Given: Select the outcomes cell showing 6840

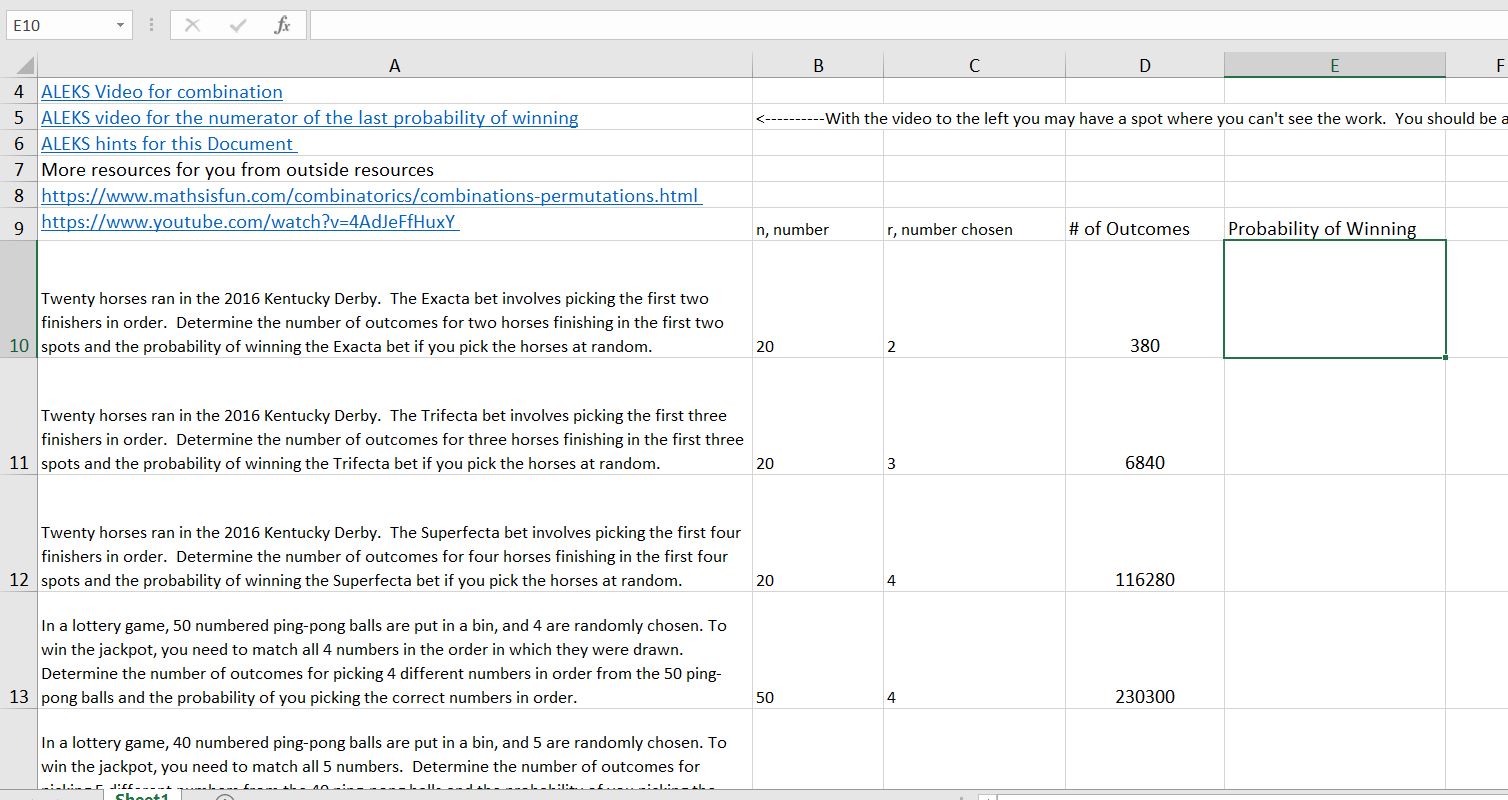Looking at the screenshot, I should coord(1145,416).
